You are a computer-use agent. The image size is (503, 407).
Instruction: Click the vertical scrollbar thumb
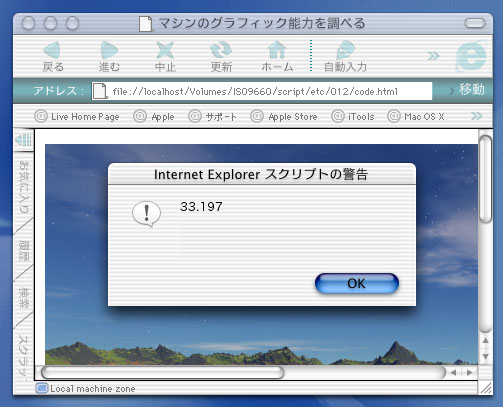[x=485, y=179]
